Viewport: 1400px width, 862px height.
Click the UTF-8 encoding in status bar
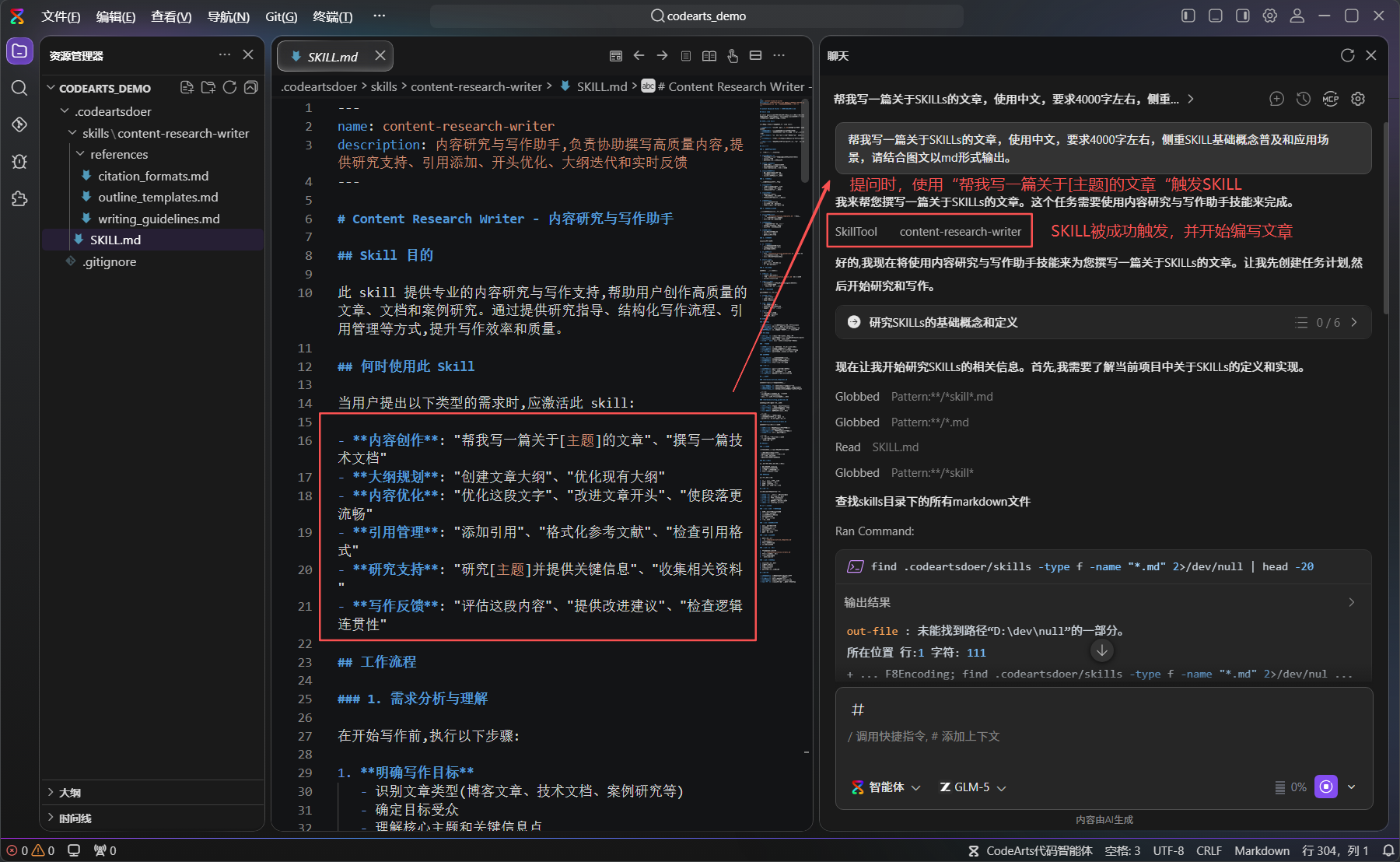1168,850
